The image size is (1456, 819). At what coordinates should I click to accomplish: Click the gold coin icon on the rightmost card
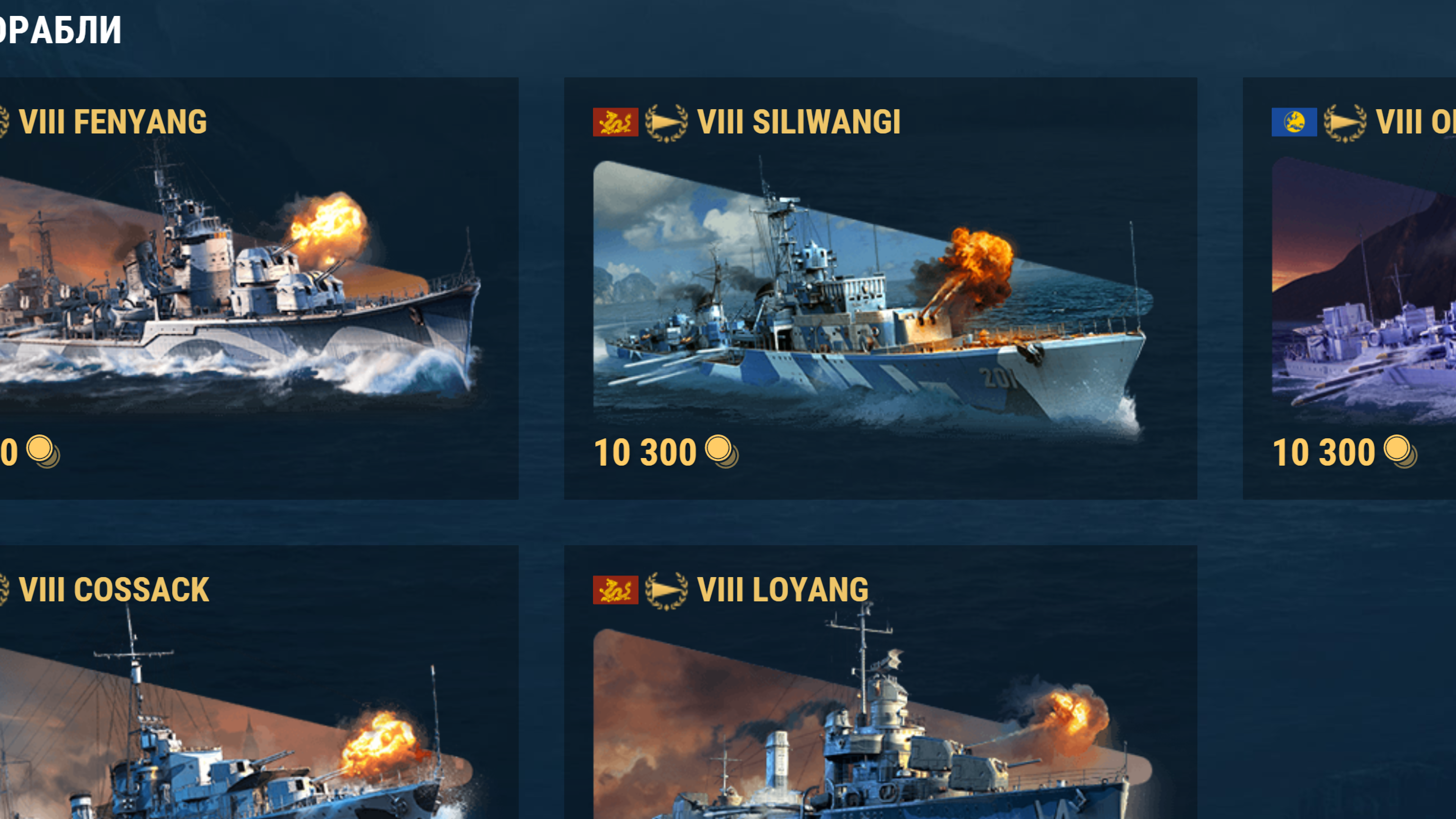point(1401,452)
